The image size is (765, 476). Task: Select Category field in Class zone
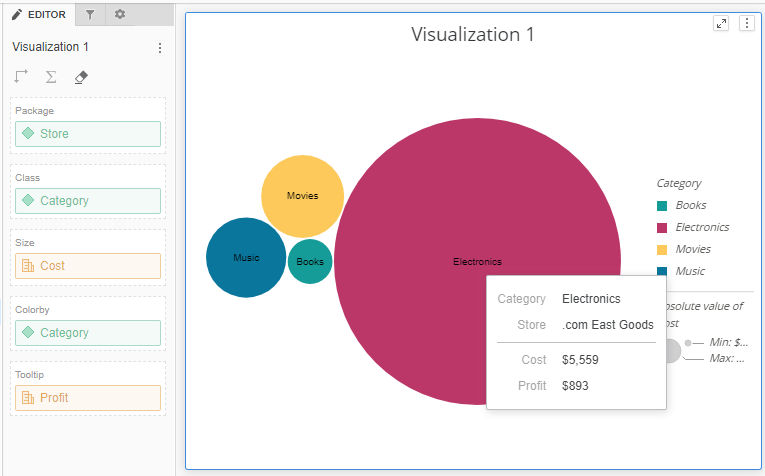click(88, 201)
